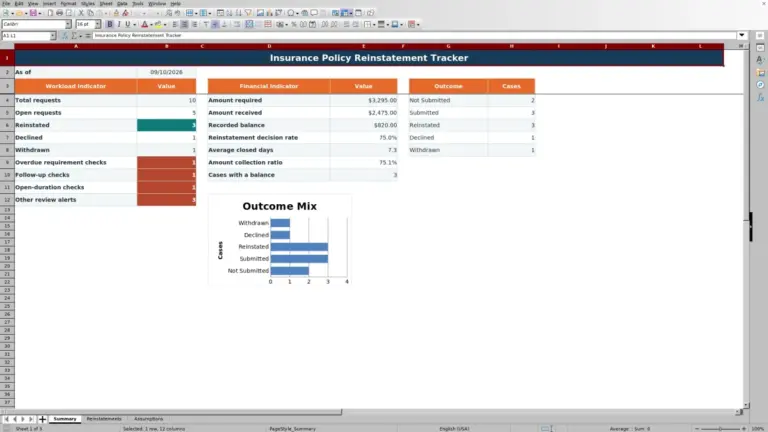Open the font name dropdown
Image resolution: width=768 pixels, height=432 pixels.
coord(68,24)
